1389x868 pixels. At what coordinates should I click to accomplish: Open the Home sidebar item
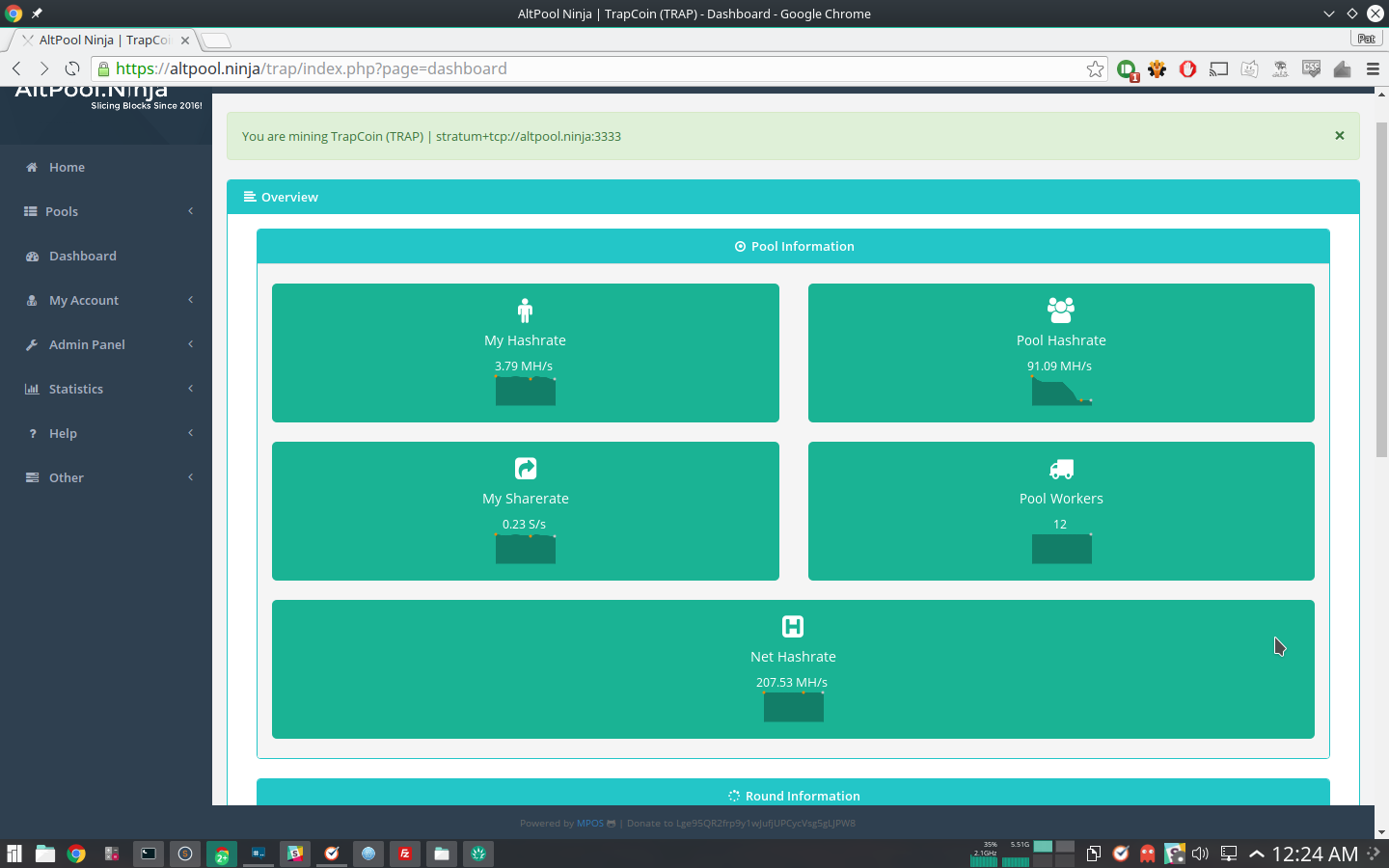click(106, 167)
